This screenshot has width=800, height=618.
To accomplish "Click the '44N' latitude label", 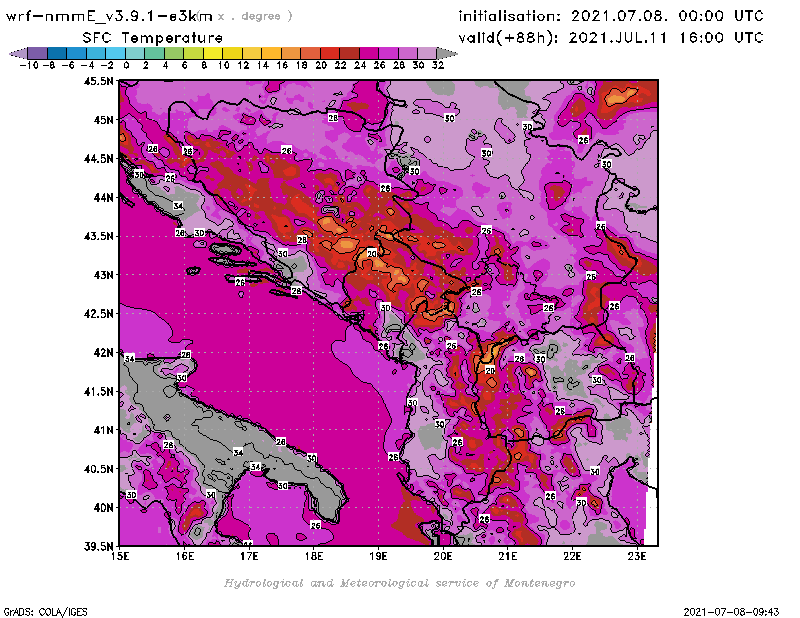I will point(104,197).
